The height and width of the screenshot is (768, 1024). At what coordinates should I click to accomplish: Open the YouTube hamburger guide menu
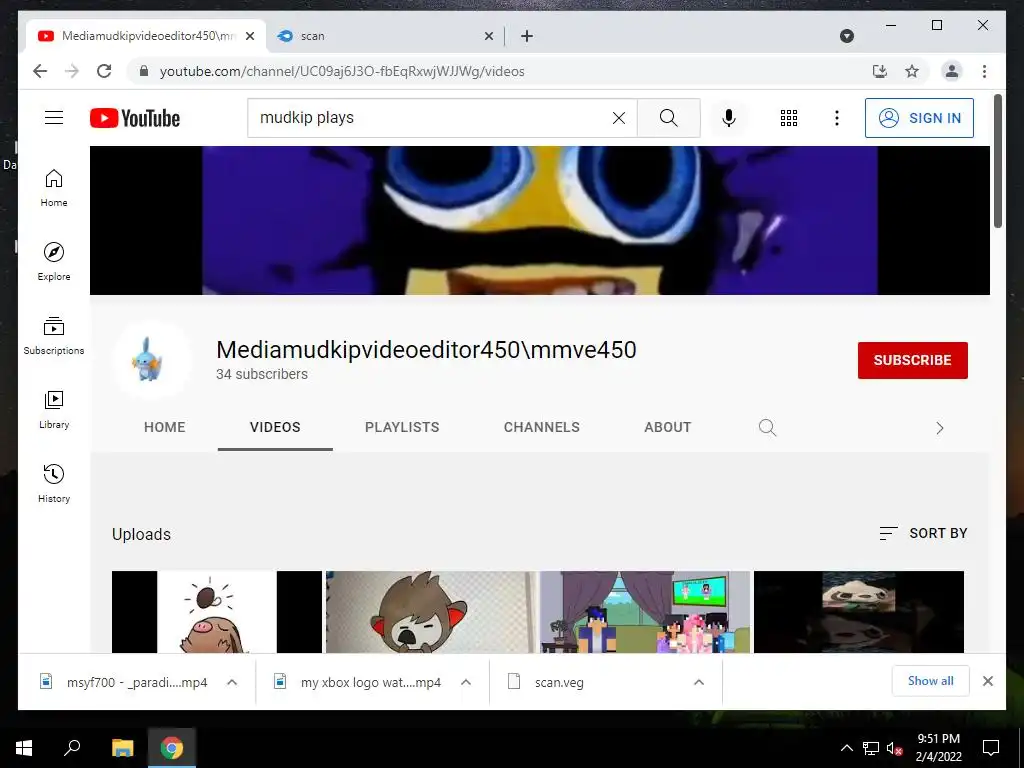(54, 118)
